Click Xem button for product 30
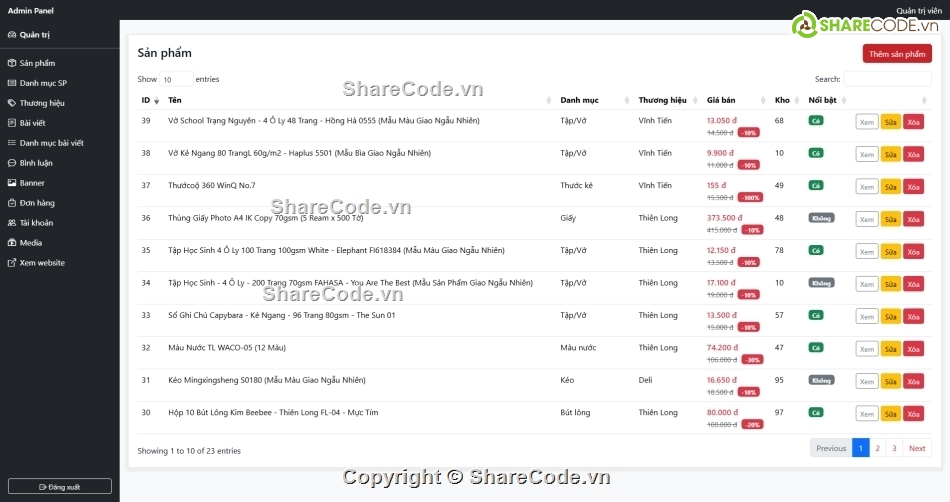 [867, 414]
